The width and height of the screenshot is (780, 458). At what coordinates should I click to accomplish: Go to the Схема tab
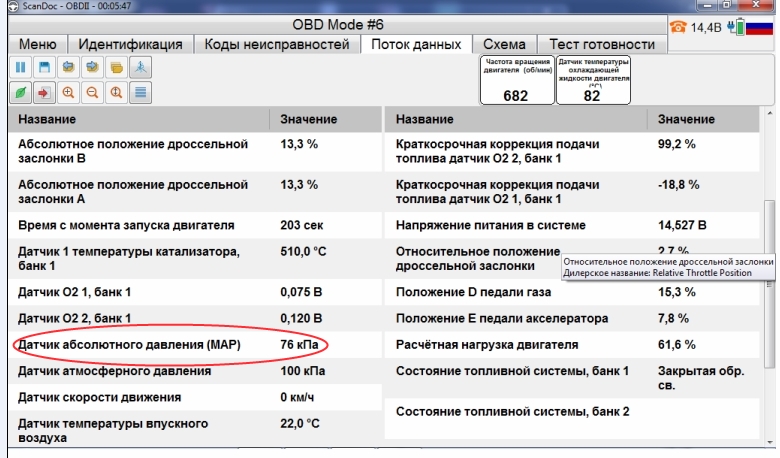(x=504, y=44)
